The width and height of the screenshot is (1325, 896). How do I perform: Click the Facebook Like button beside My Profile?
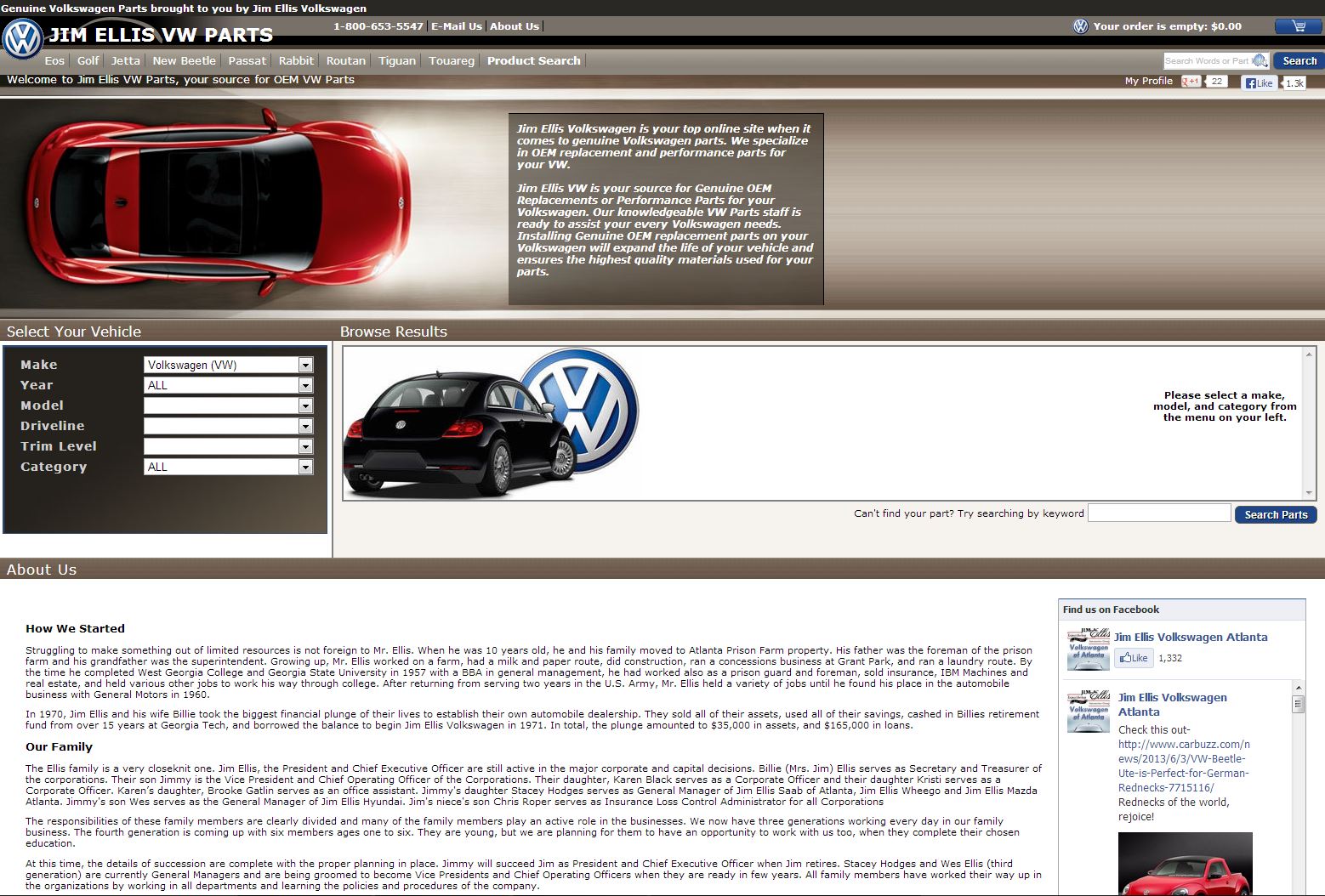click(1259, 82)
